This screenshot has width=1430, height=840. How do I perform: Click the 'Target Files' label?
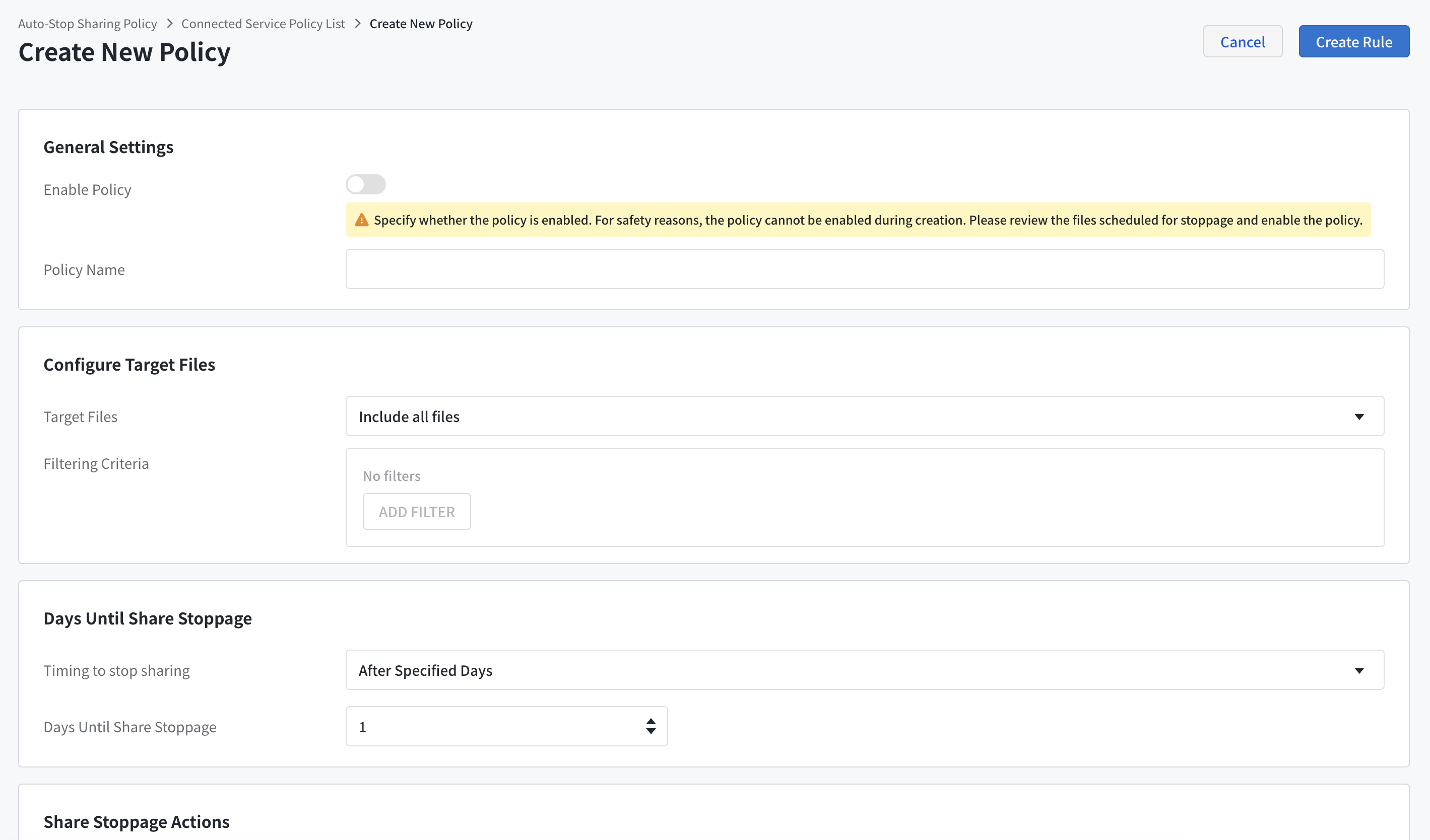[81, 417]
